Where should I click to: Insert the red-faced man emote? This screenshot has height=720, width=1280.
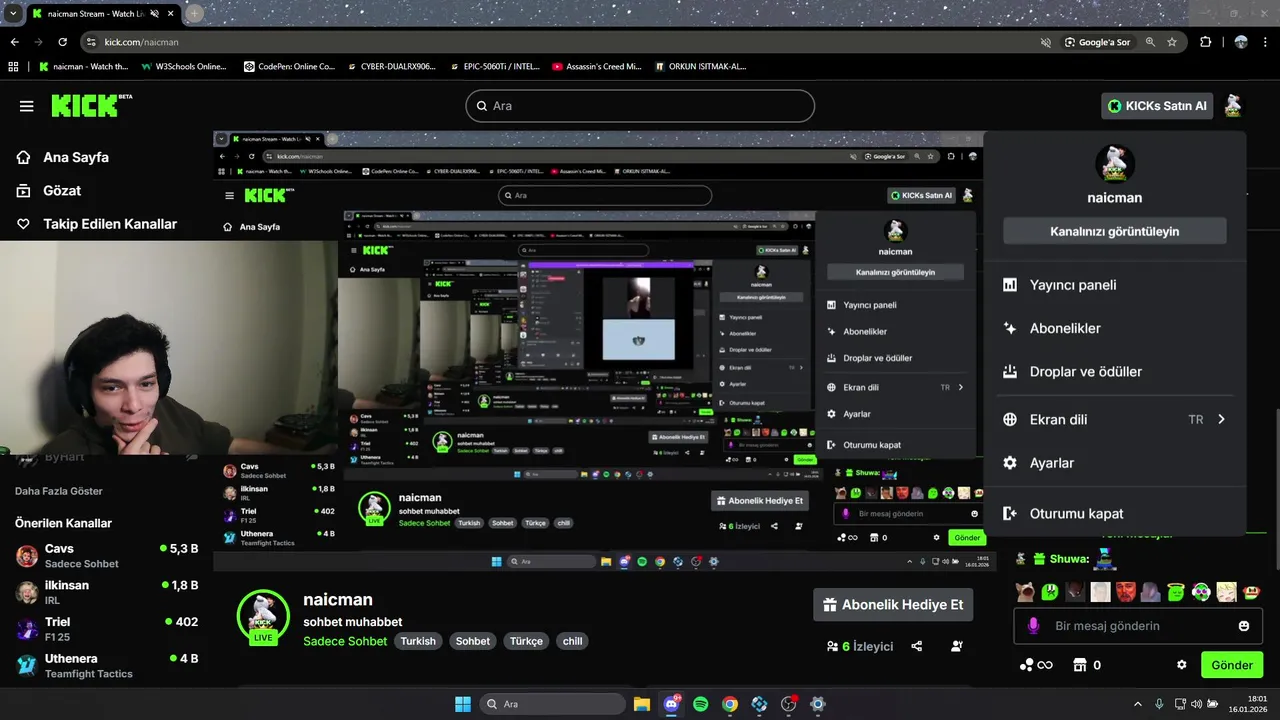(x=1126, y=592)
